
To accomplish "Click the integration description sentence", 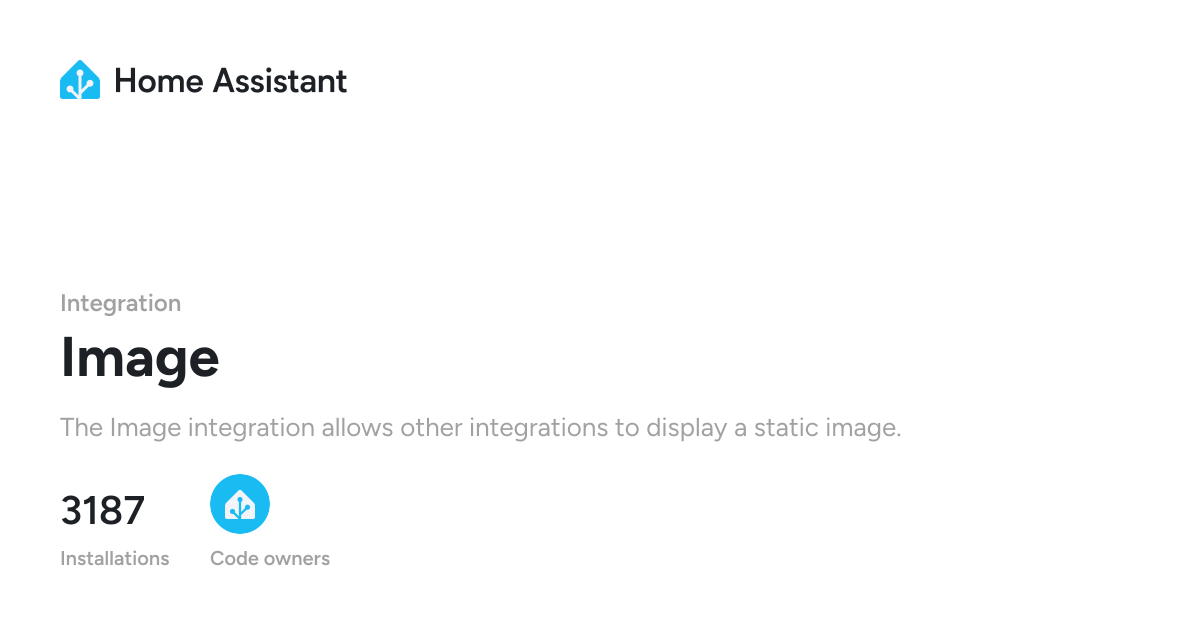I will coord(481,428).
